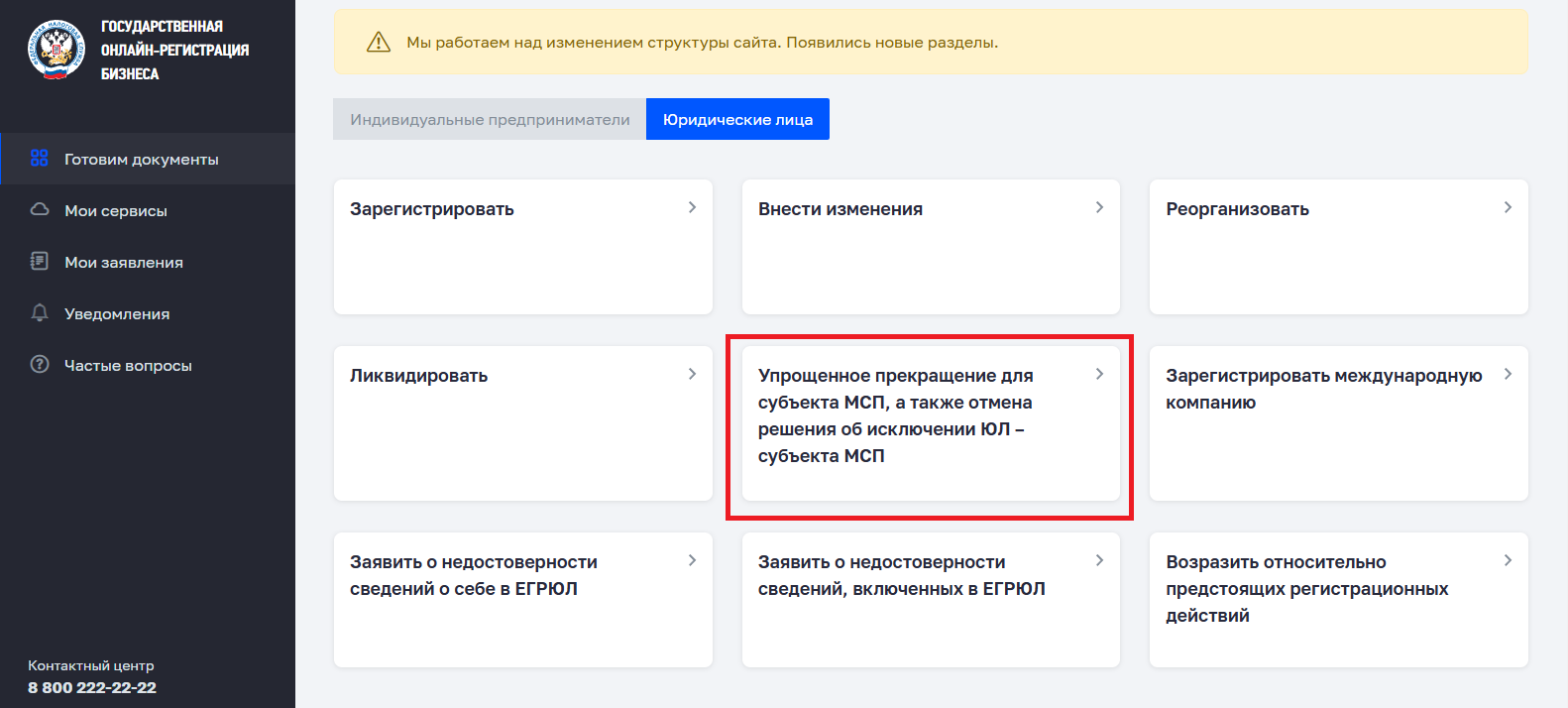
Task: Click chevron on сведений о себе в ЕГРЮЛ card
Action: point(692,560)
